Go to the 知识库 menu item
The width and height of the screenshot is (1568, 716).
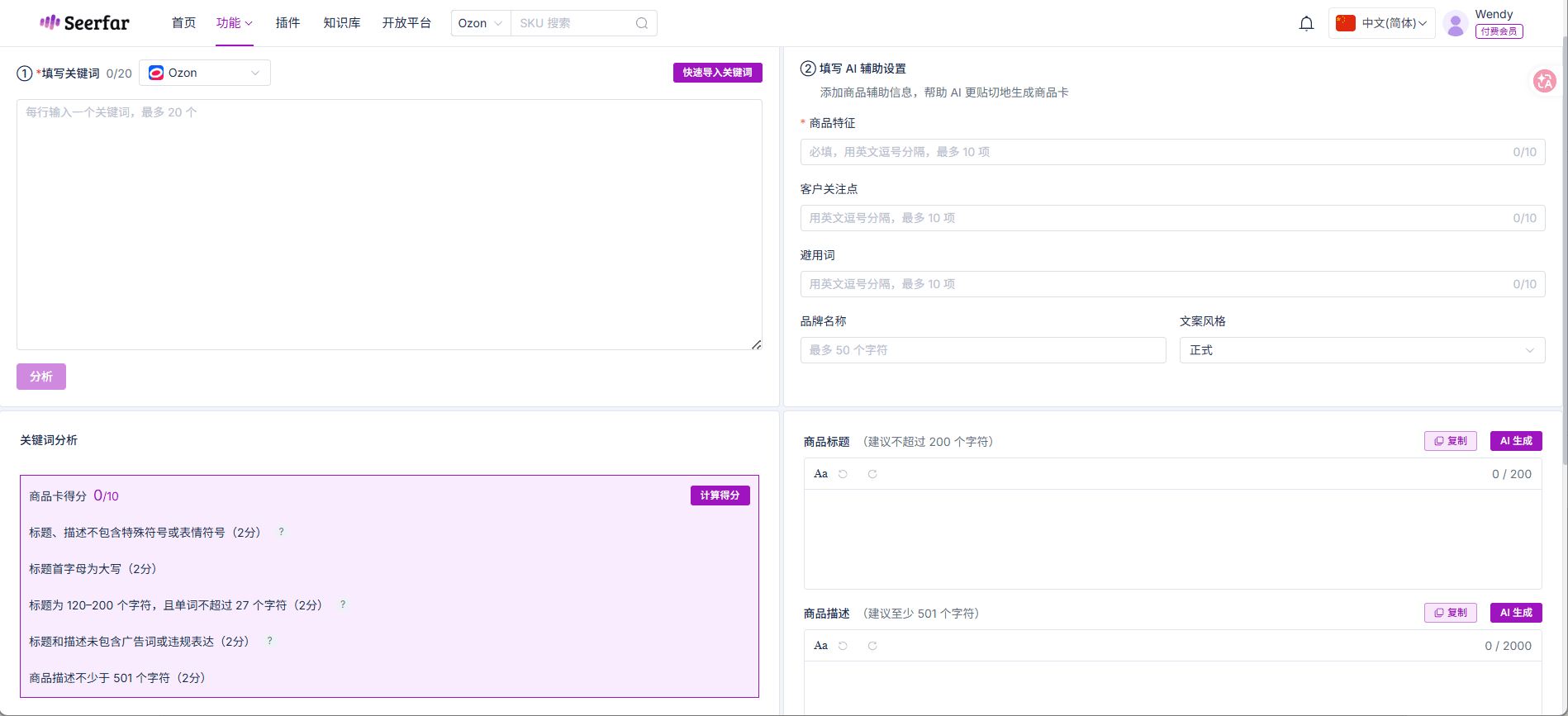(342, 23)
